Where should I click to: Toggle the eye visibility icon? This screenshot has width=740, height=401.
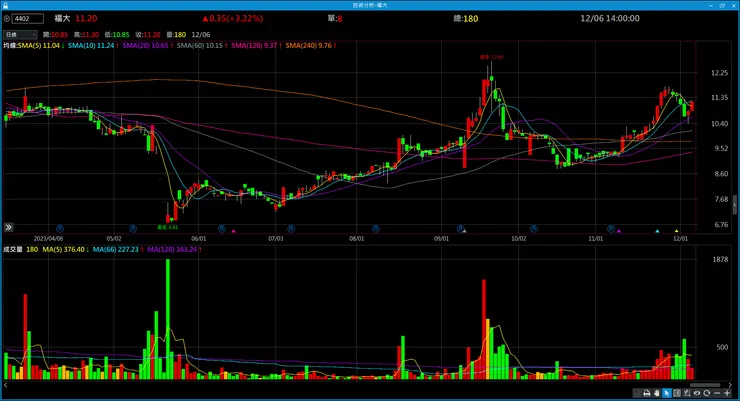697,393
